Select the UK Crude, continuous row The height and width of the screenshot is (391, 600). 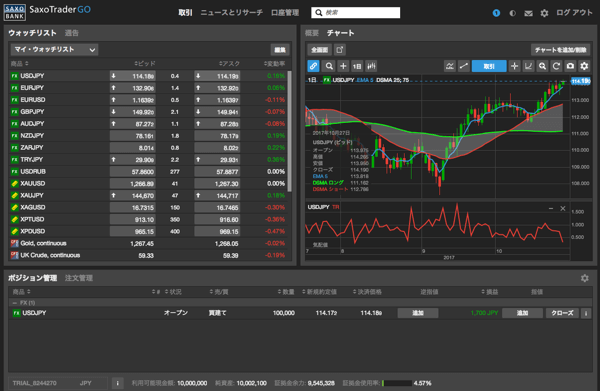148,255
